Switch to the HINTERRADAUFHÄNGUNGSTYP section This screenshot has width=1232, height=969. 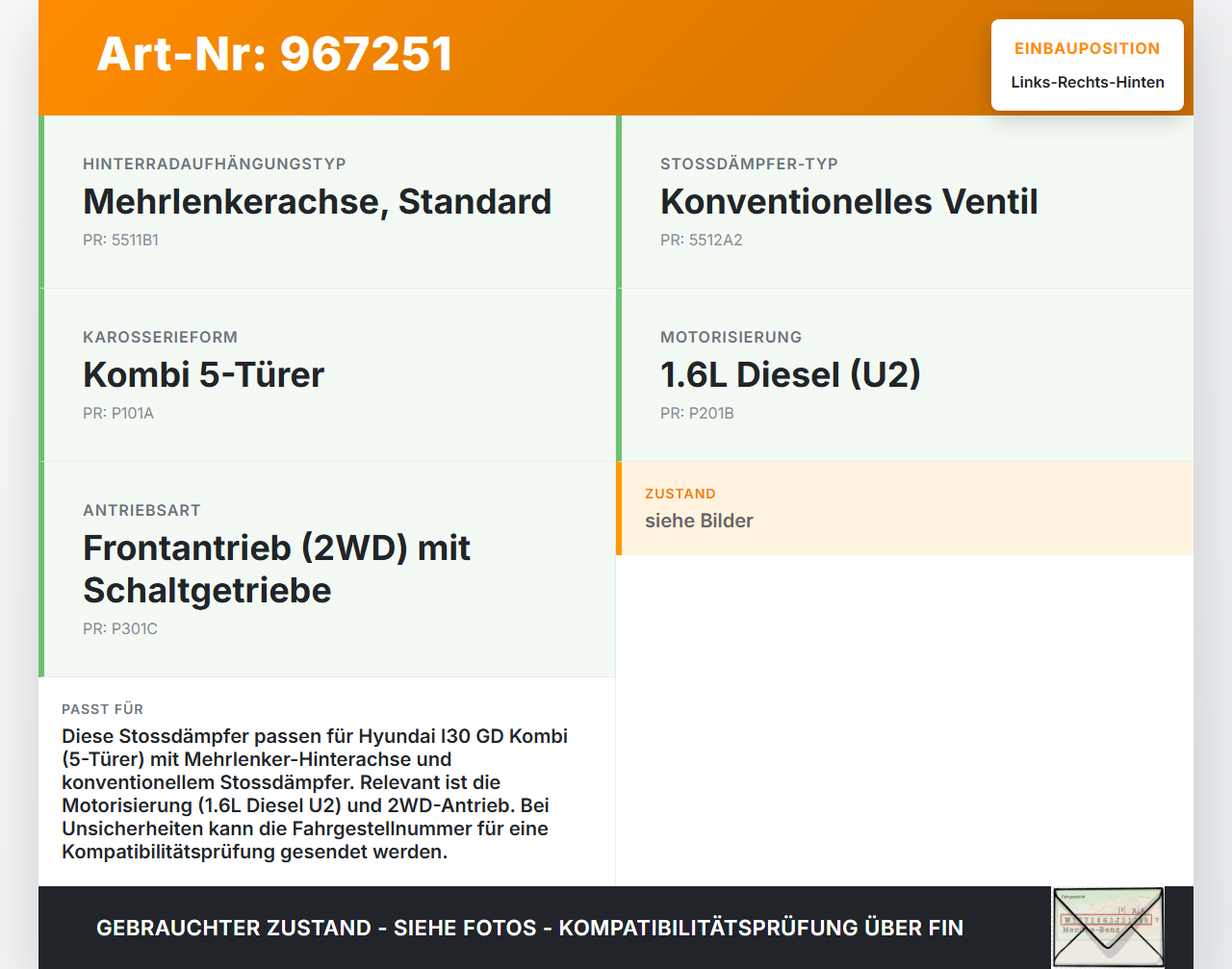215,163
